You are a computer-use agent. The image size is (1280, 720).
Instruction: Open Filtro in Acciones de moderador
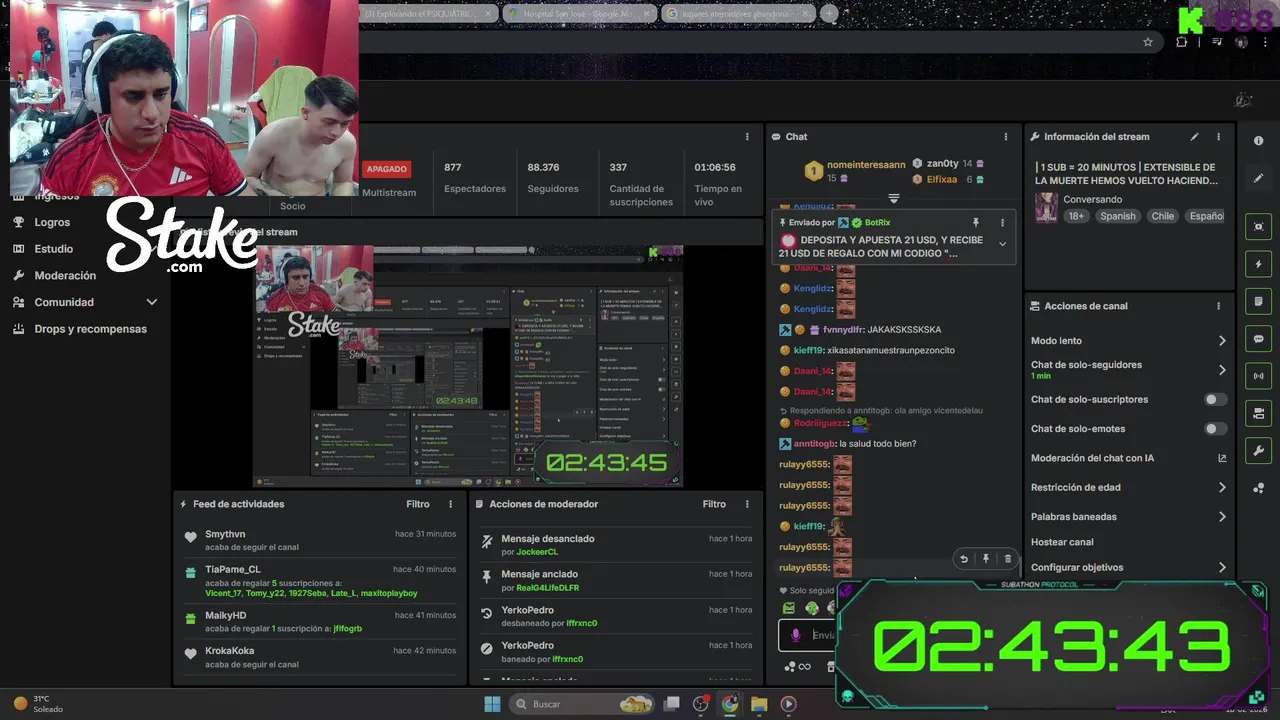point(714,504)
